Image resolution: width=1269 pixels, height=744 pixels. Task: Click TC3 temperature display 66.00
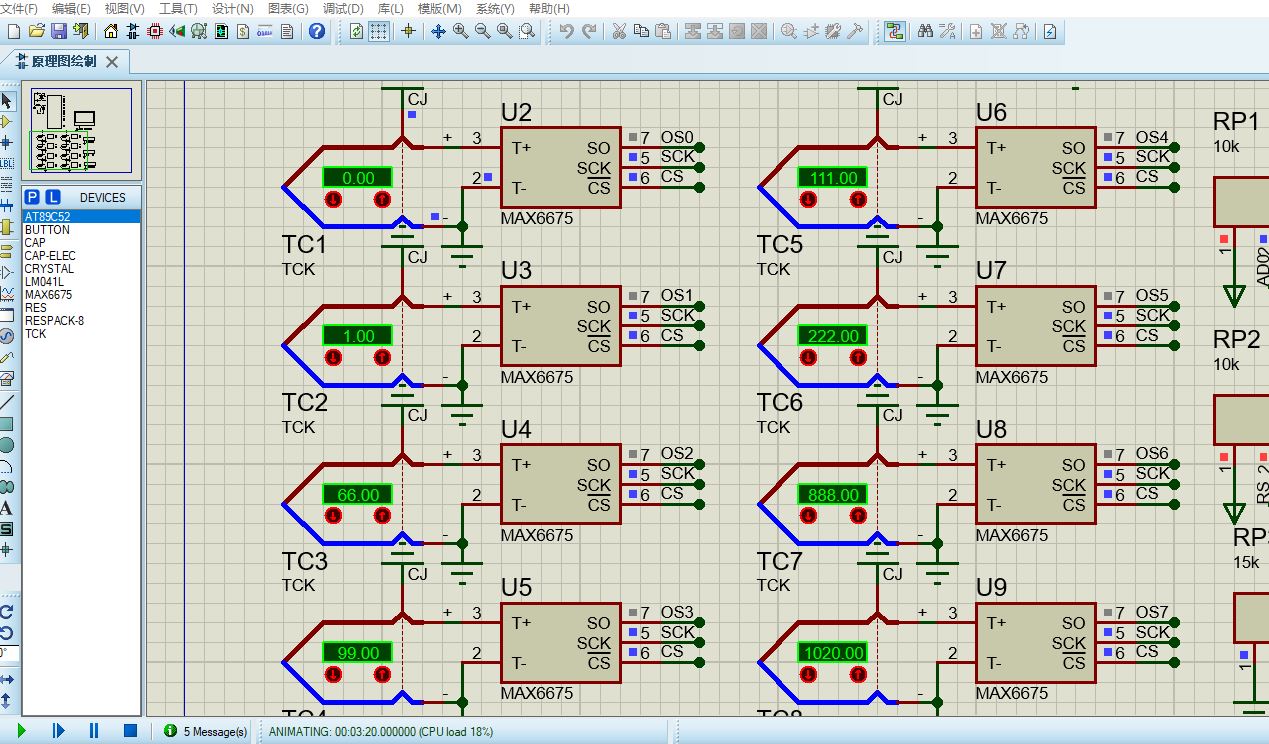tap(358, 494)
